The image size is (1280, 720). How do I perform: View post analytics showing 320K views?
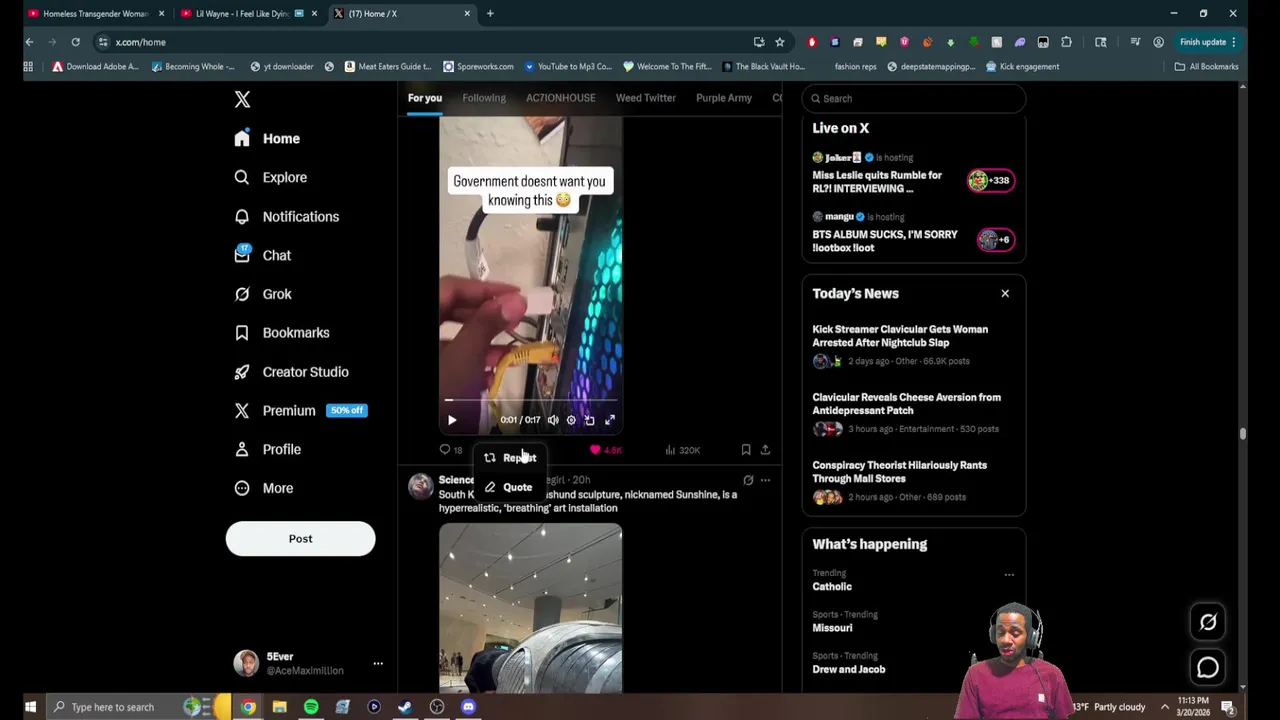[x=682, y=450]
